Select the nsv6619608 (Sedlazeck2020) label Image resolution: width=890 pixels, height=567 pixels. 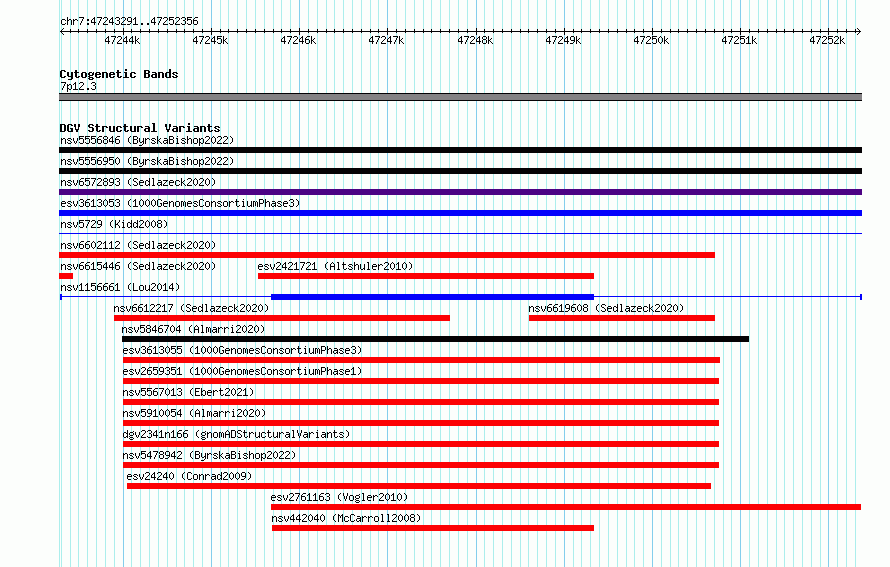tap(606, 308)
